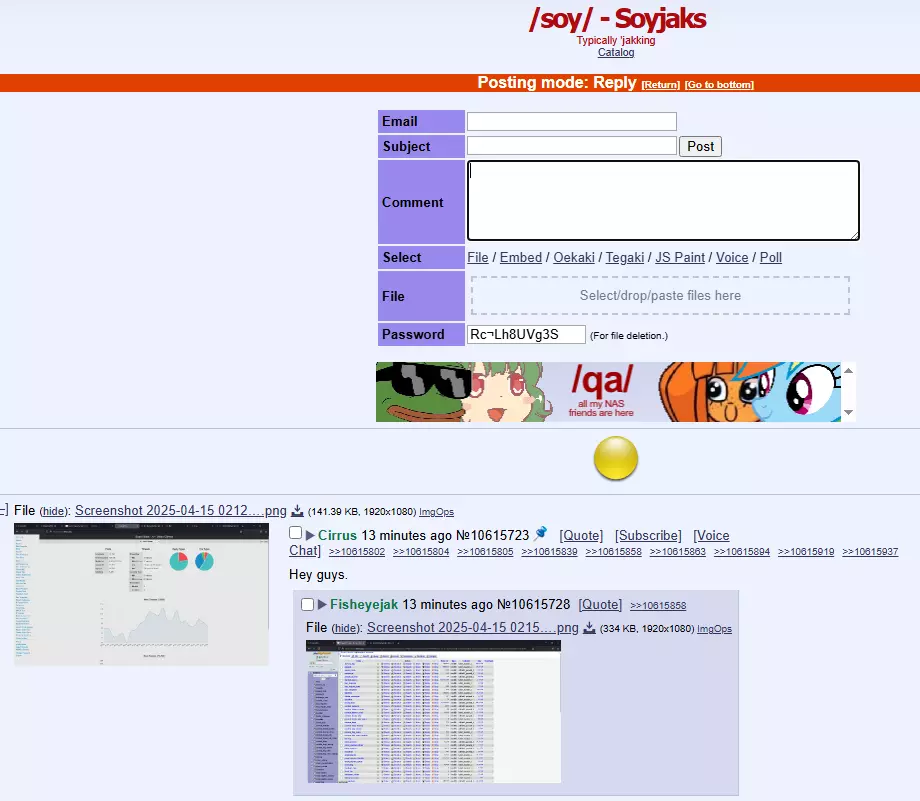Open post menu arrow next to Cirrus

(310, 536)
